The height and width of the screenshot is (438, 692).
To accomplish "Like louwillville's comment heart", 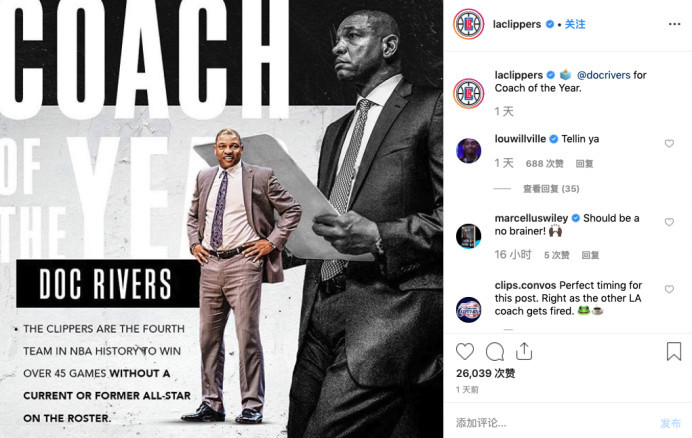I will (669, 143).
